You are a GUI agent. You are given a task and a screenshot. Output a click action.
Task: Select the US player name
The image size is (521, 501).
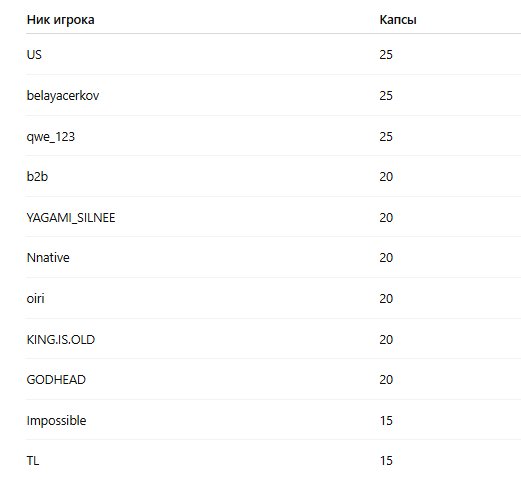[34, 55]
